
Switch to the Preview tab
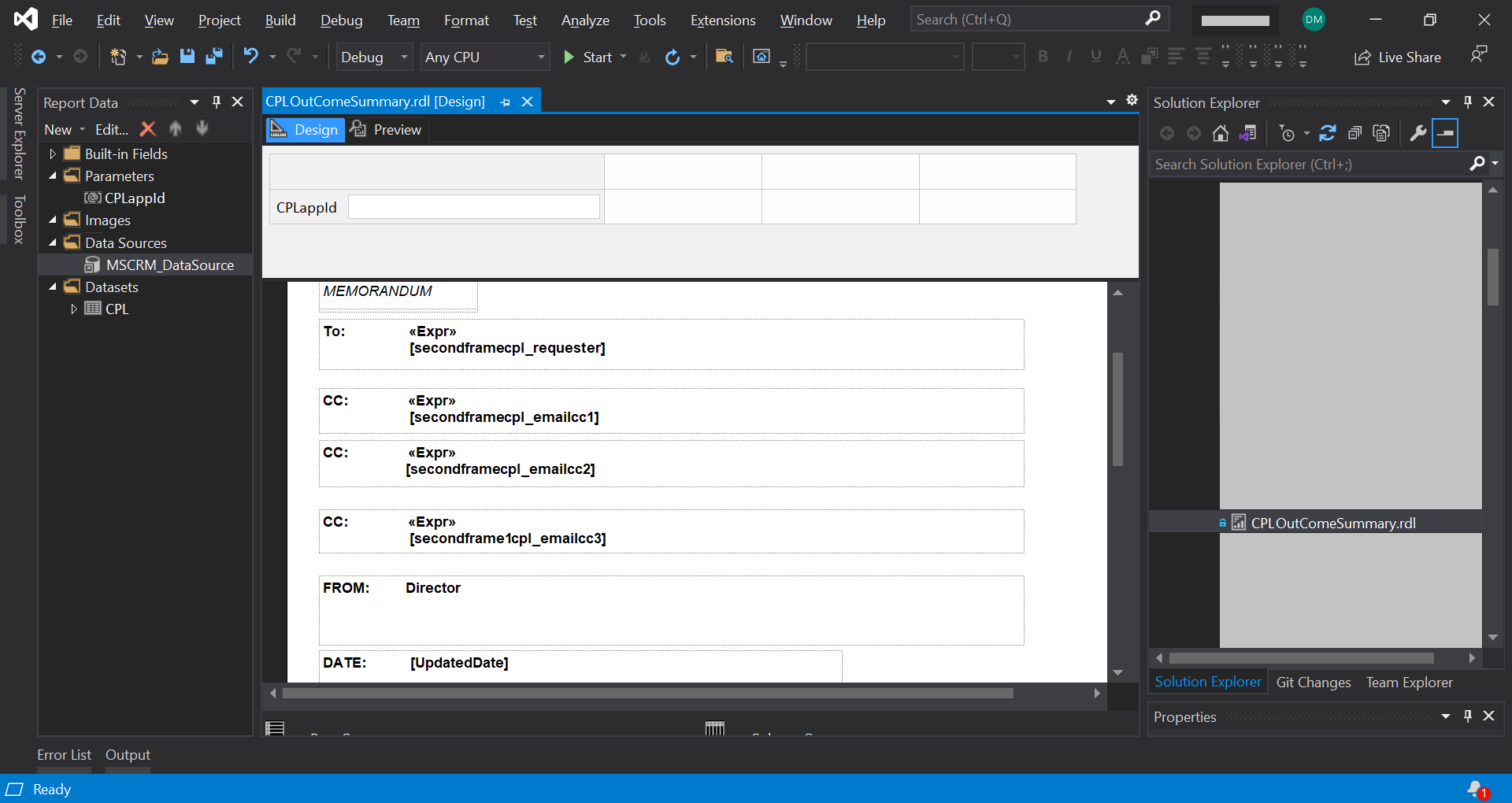[x=386, y=130]
